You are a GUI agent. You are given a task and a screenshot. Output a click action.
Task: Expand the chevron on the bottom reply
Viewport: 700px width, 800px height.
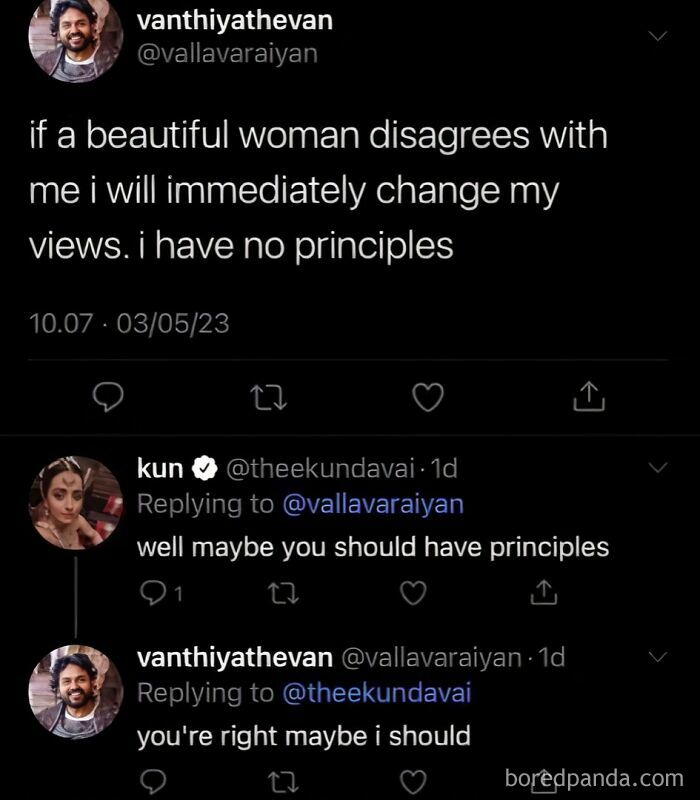[x=658, y=658]
